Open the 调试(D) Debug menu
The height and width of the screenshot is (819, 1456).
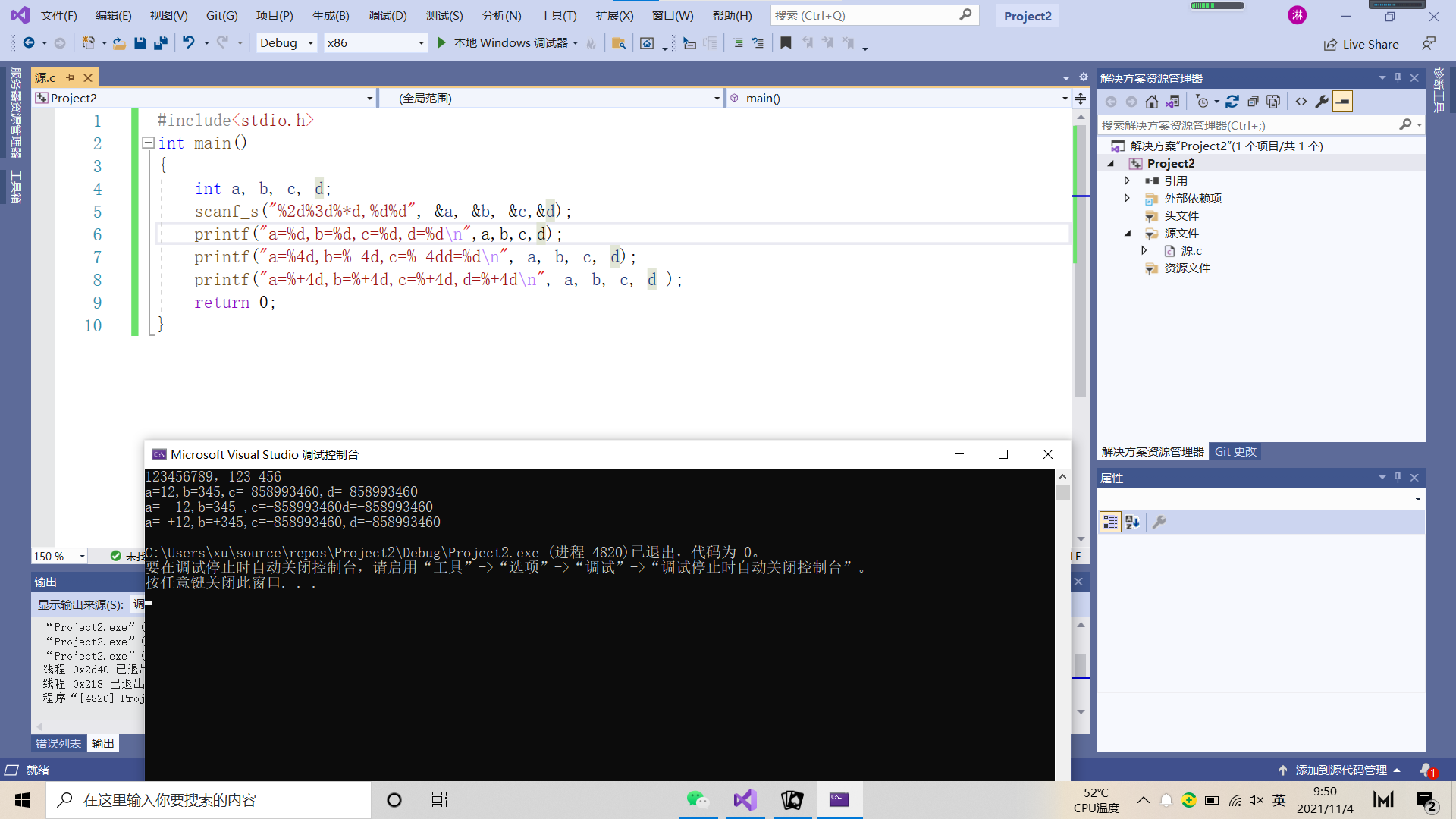[388, 15]
